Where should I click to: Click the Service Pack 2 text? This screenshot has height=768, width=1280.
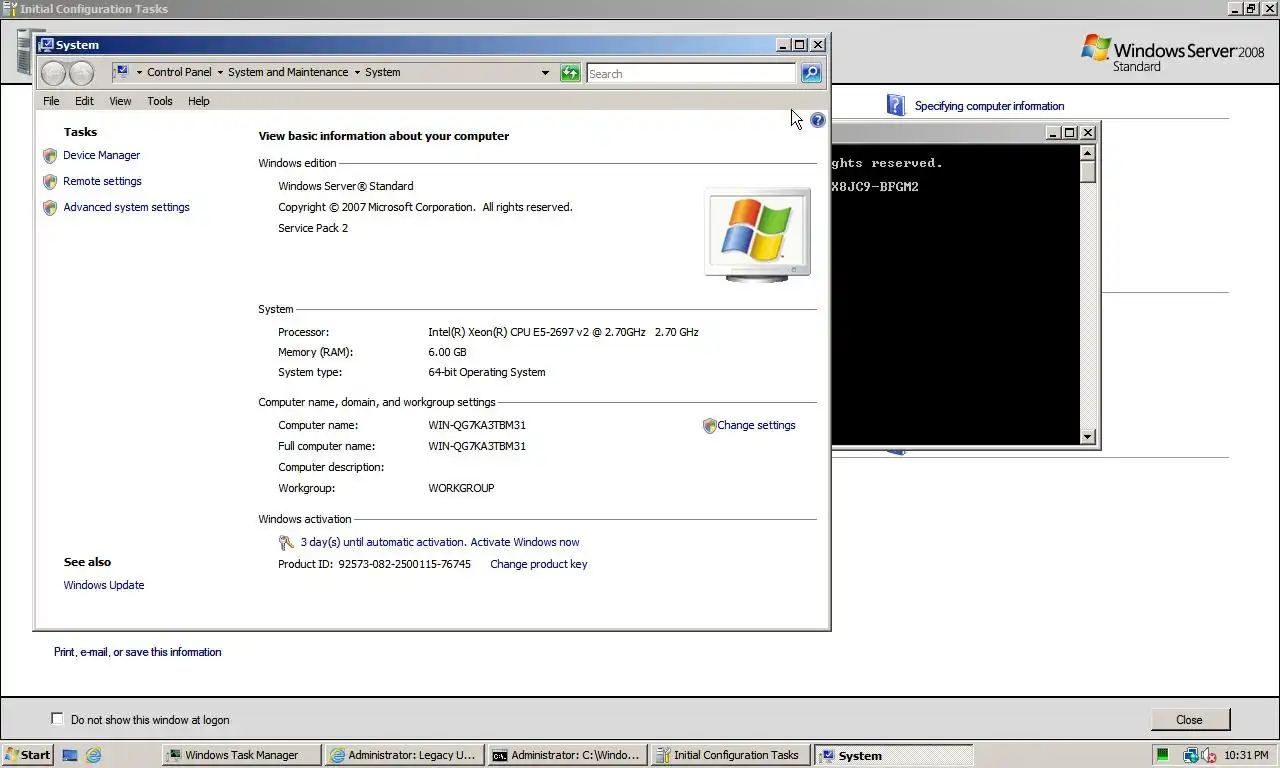(313, 228)
